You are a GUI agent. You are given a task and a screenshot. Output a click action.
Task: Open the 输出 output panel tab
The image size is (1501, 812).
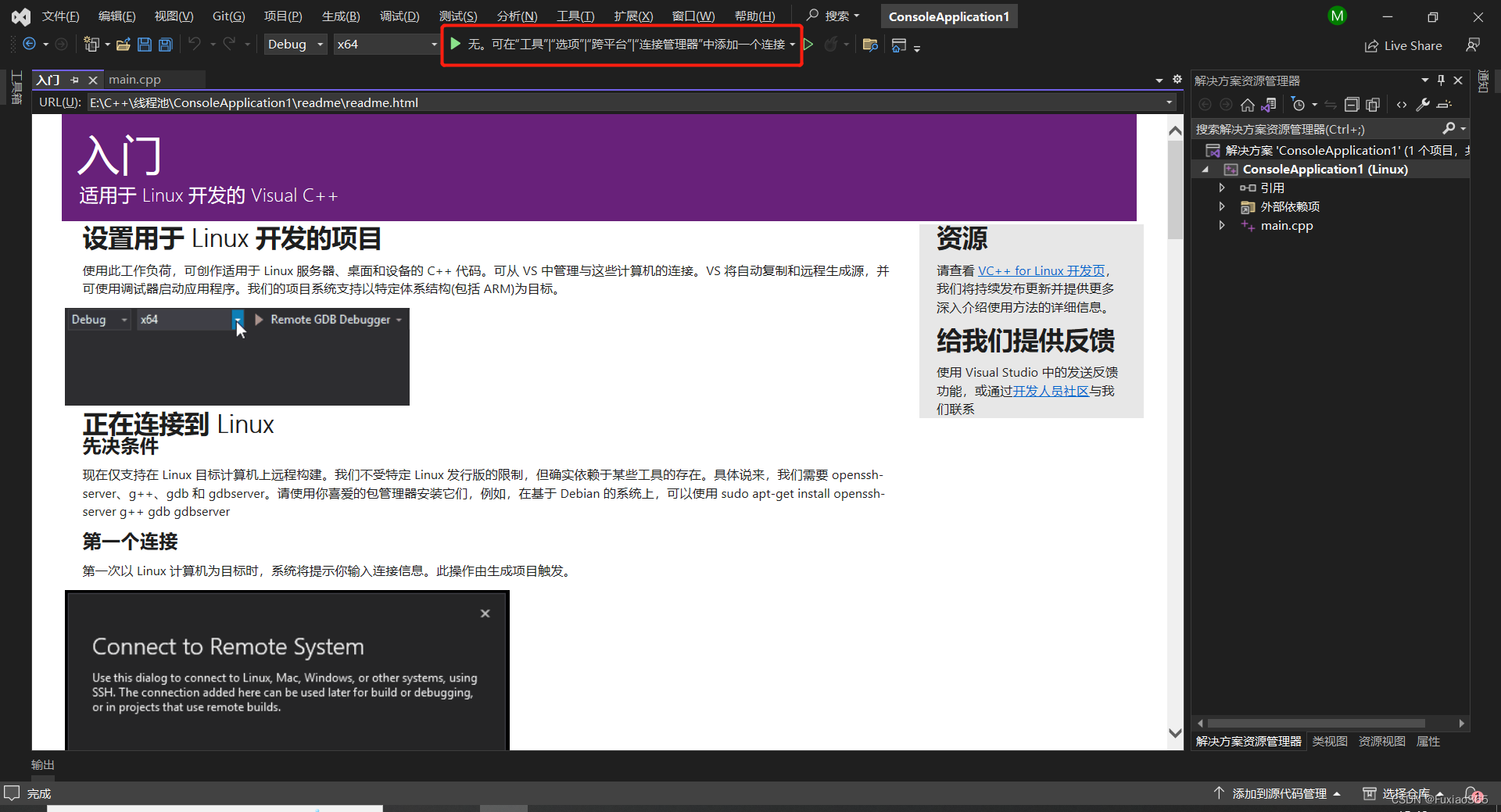[43, 765]
